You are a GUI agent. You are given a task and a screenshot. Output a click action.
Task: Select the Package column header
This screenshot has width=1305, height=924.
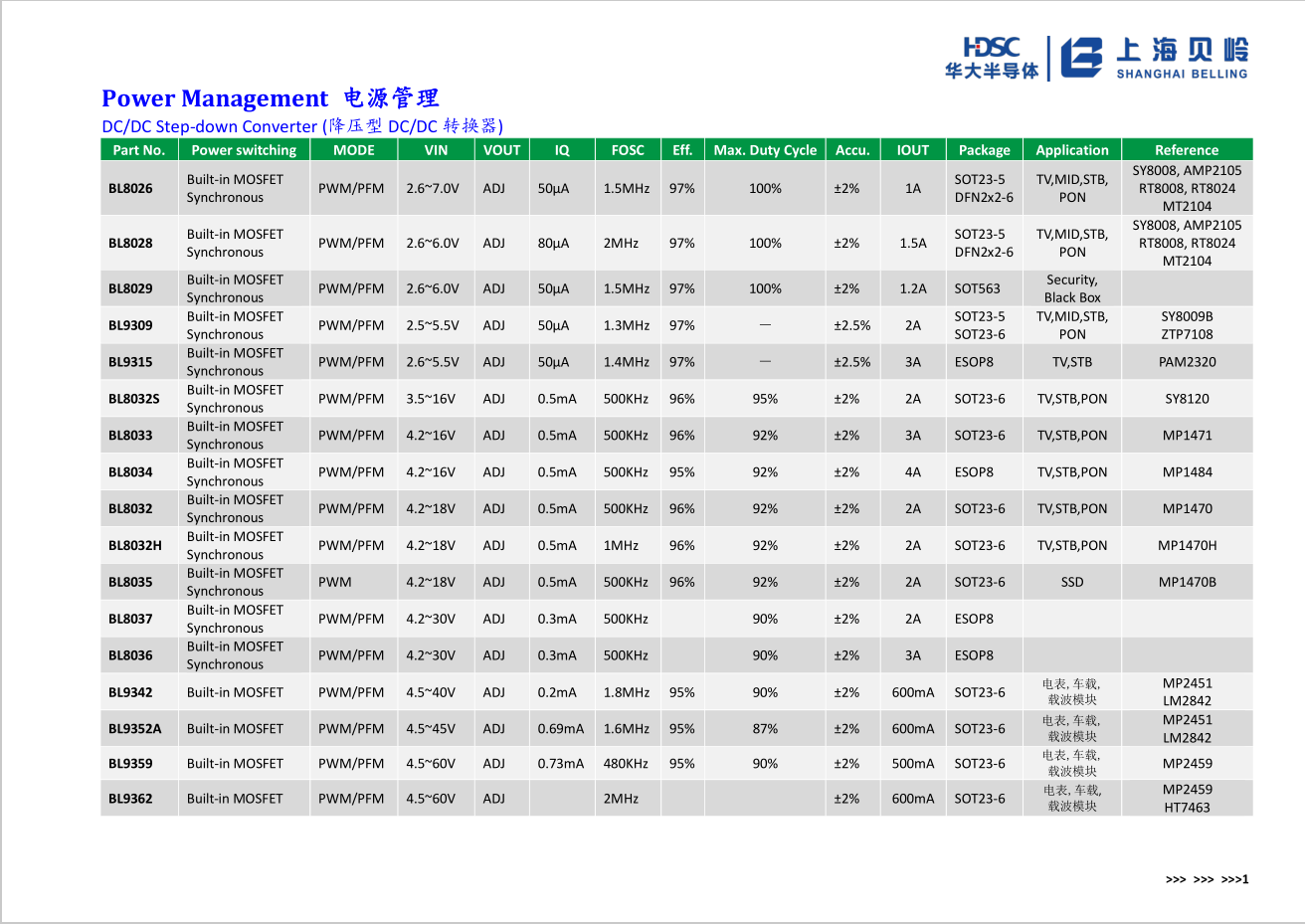tap(984, 150)
